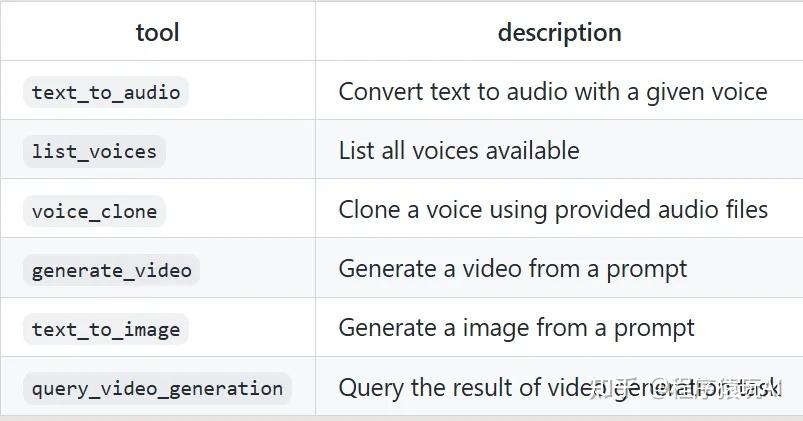Image resolution: width=803 pixels, height=421 pixels.
Task: Click the word 'Clone' in description column
Action: [368, 210]
